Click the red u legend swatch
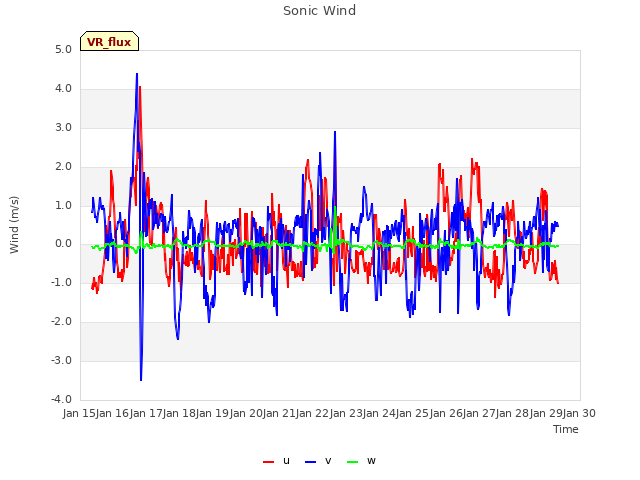 pyautogui.click(x=269, y=462)
